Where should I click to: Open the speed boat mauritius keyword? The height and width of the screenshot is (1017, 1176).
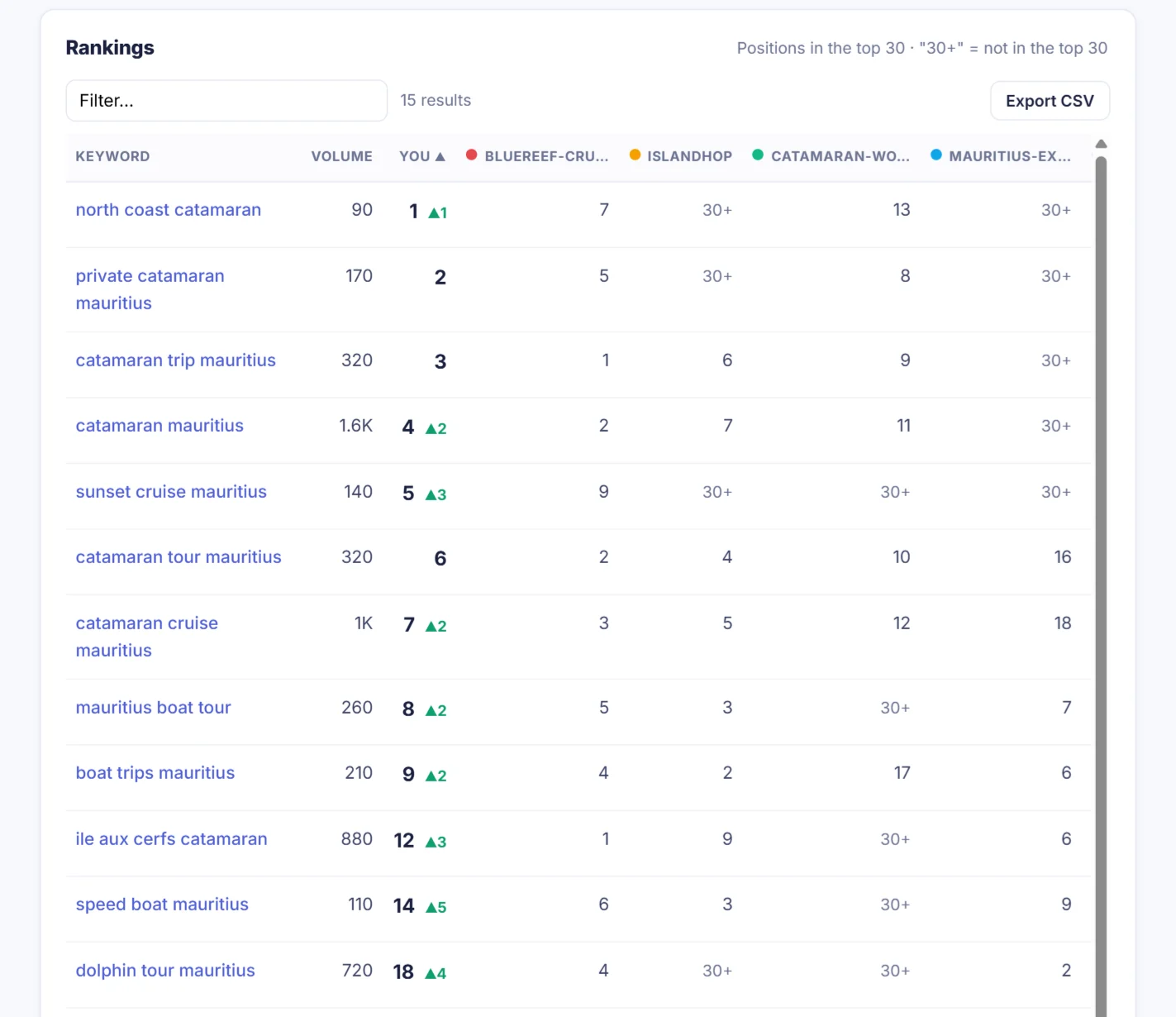point(162,905)
